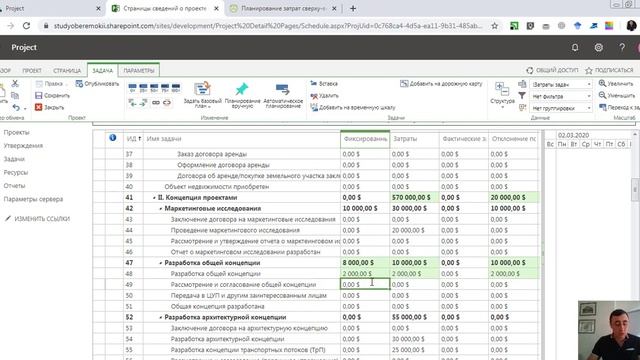Click ПОДПИСАТЬСЯ follow button
The width and height of the screenshot is (640, 360).
click(x=609, y=70)
